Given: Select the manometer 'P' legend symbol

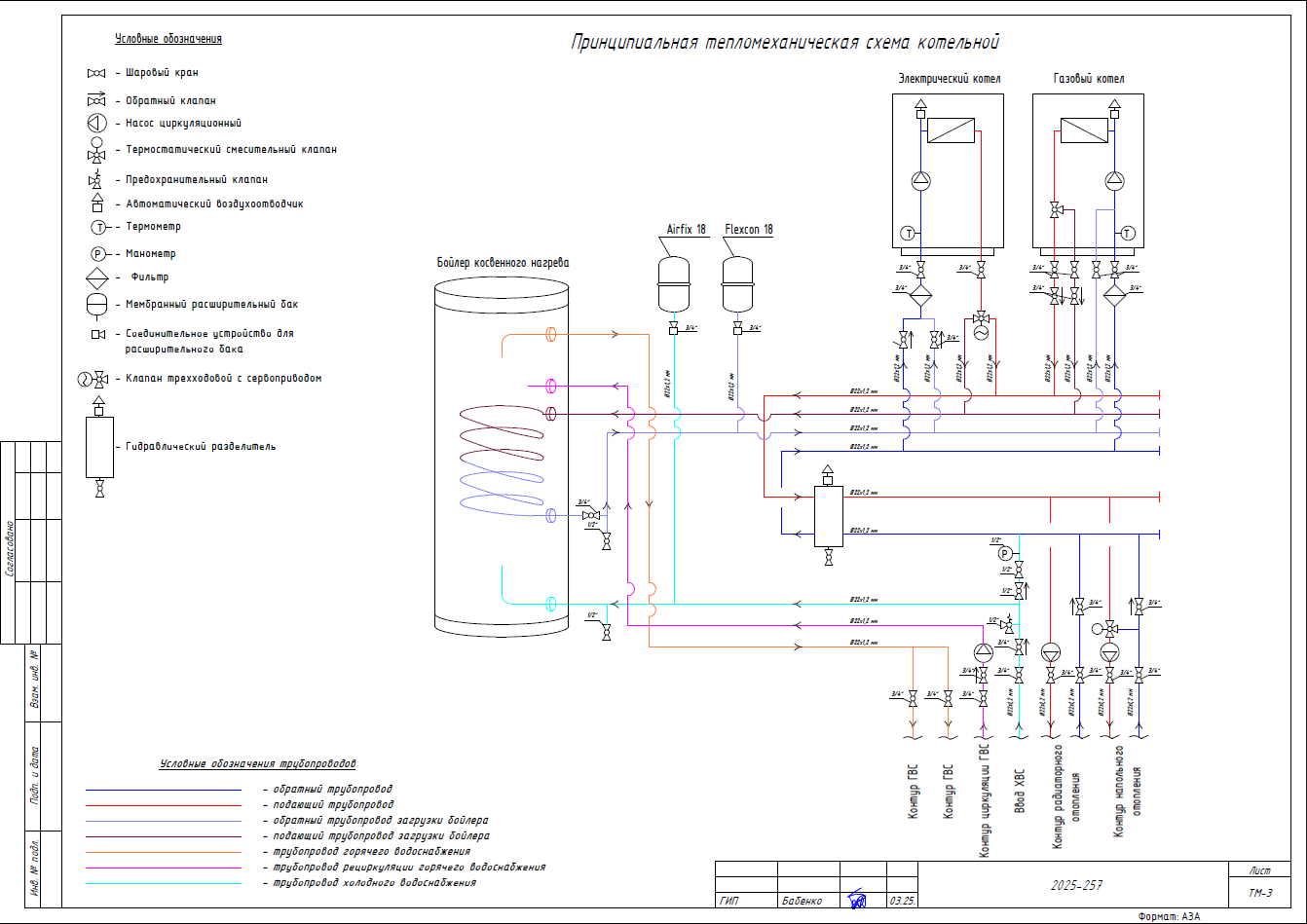Looking at the screenshot, I should click(x=98, y=254).
